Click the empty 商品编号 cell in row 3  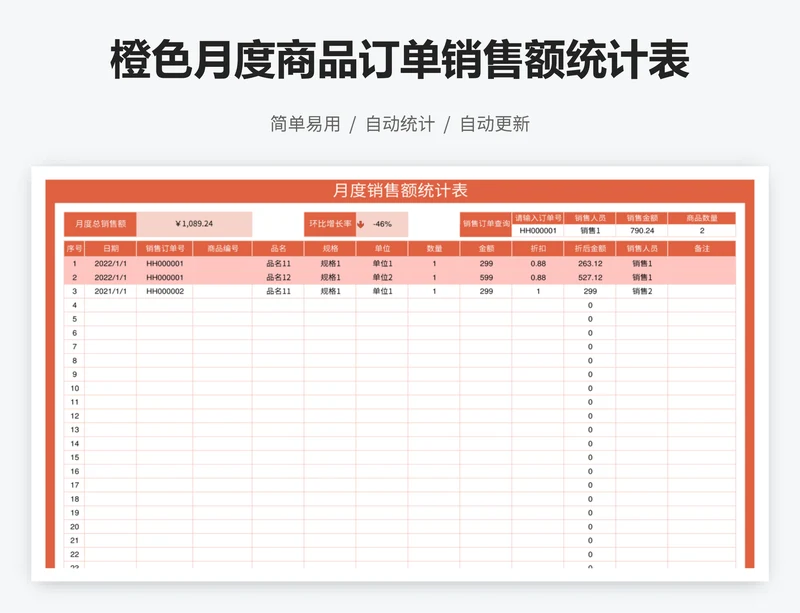(x=222, y=291)
